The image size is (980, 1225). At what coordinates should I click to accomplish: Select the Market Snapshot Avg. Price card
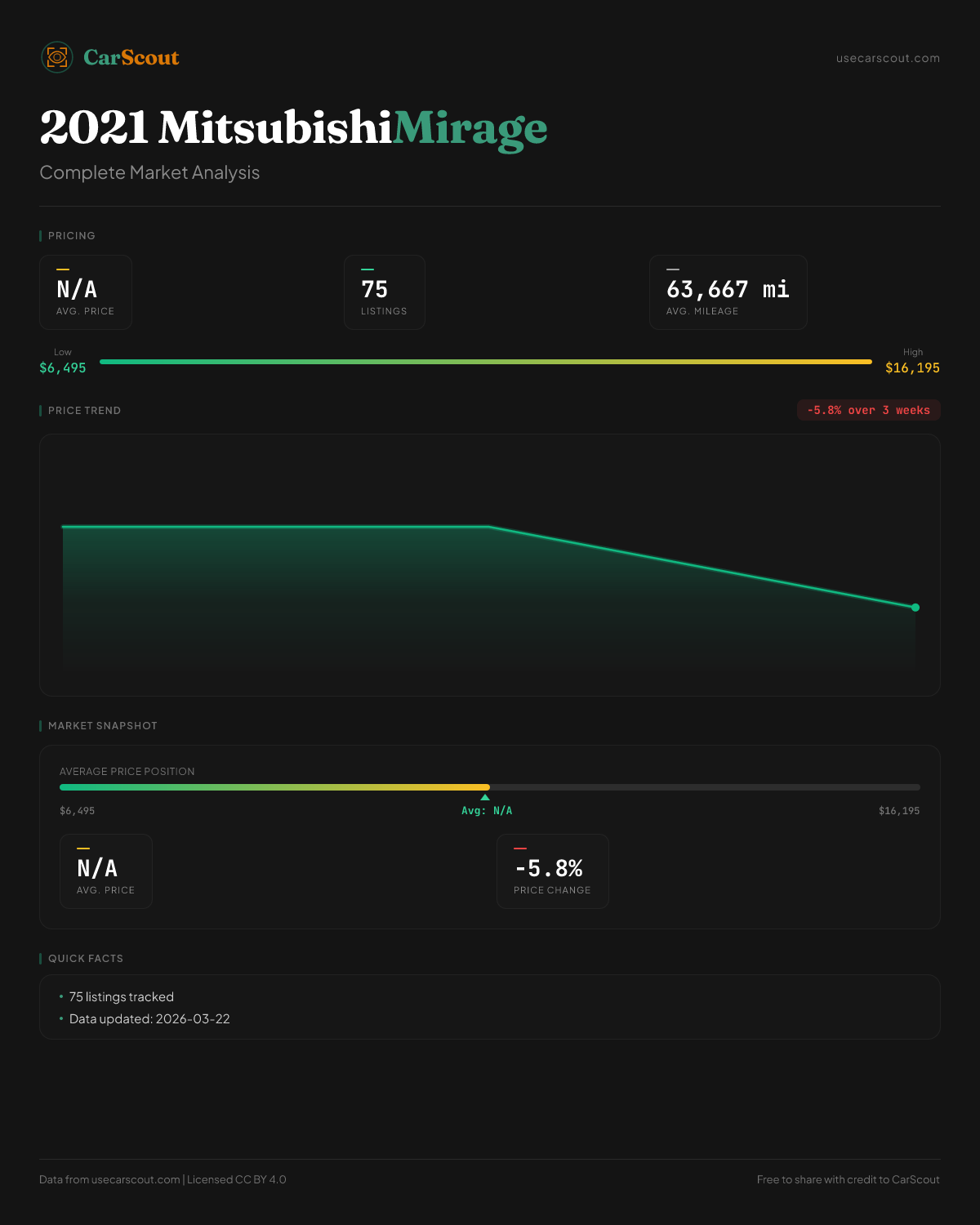coord(106,871)
